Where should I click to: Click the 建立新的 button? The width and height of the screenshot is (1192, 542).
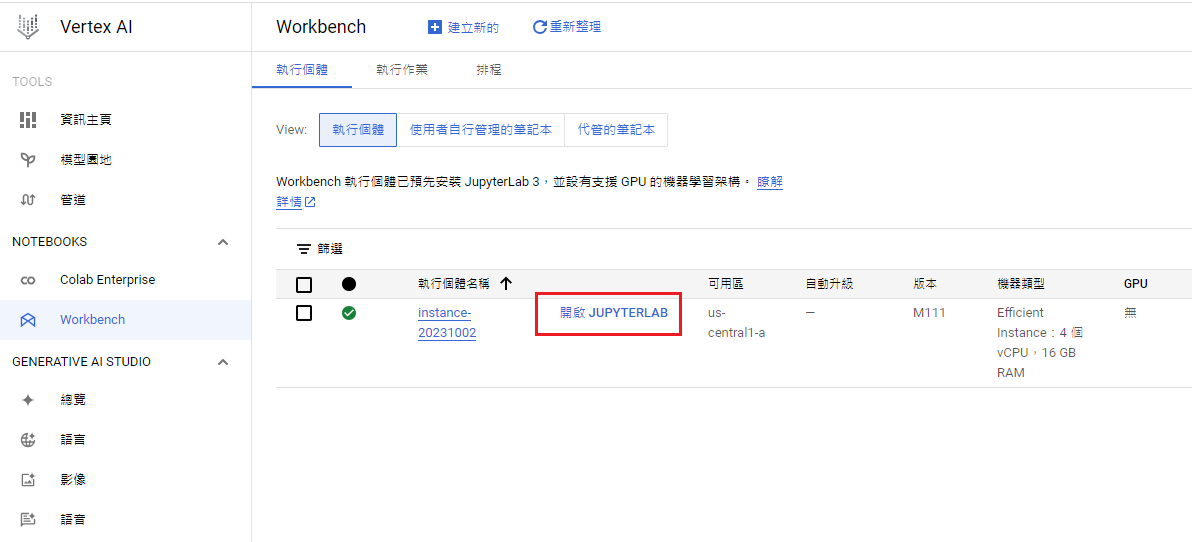[463, 27]
